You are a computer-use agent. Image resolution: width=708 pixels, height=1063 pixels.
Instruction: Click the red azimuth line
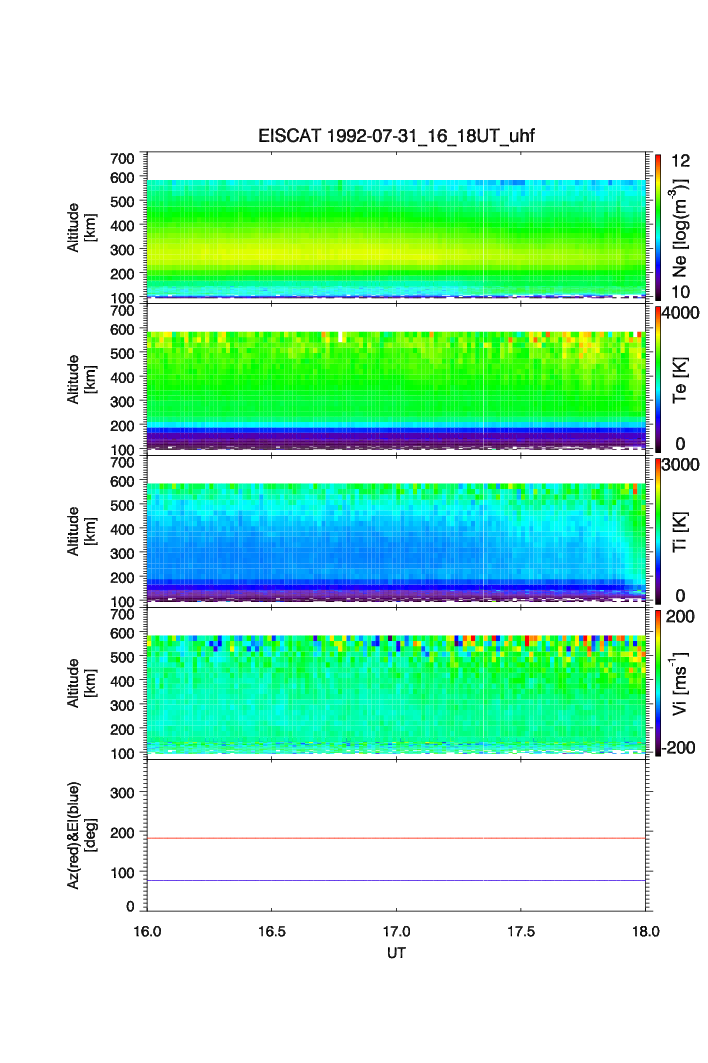point(396,839)
